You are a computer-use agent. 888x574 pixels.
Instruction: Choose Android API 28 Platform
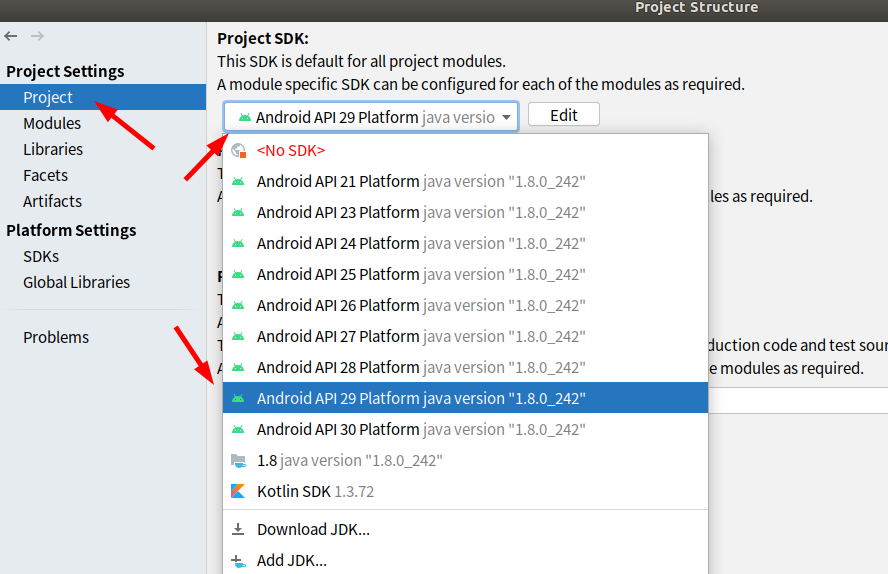pyautogui.click(x=466, y=367)
